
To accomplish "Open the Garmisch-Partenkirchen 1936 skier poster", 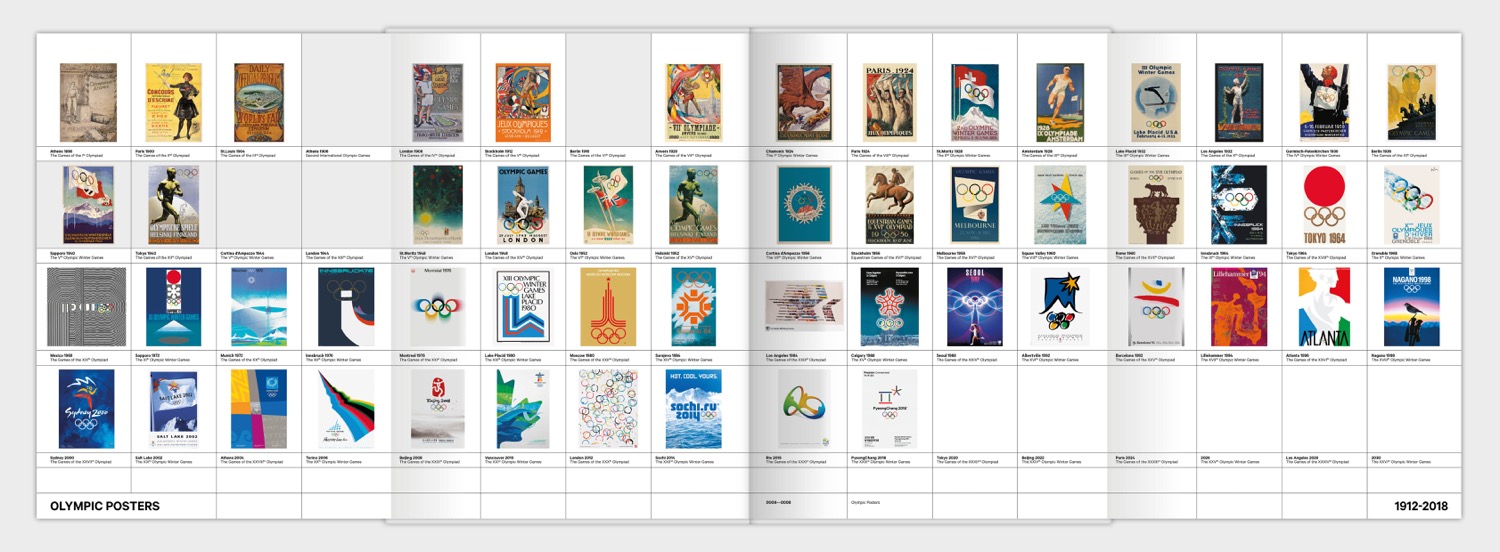I will [x=1325, y=103].
